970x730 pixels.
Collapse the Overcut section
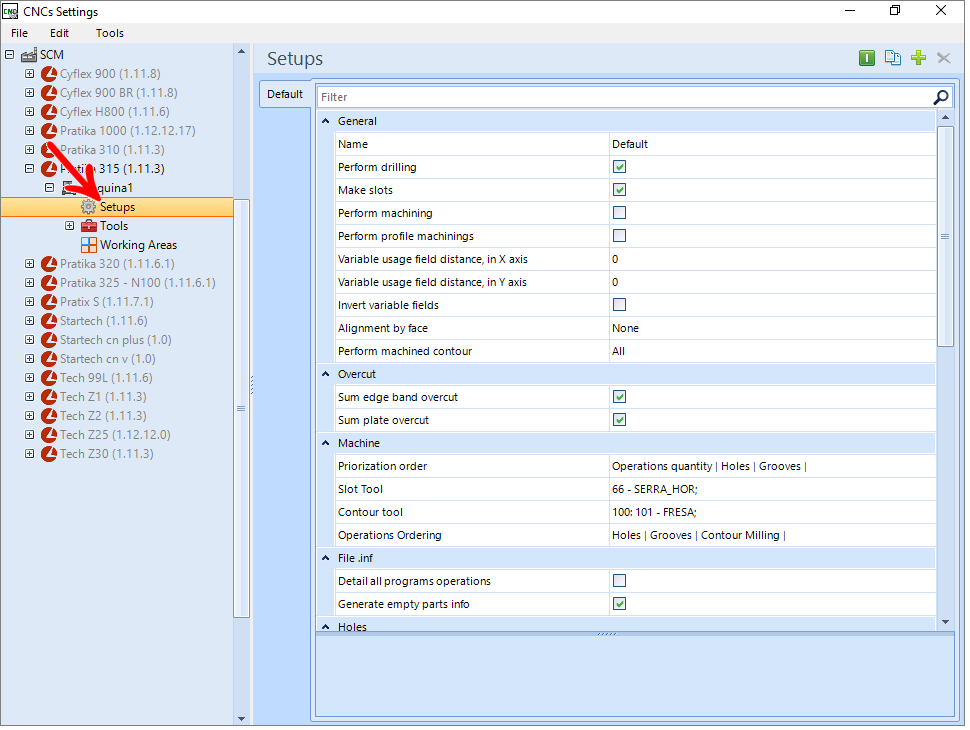point(326,374)
